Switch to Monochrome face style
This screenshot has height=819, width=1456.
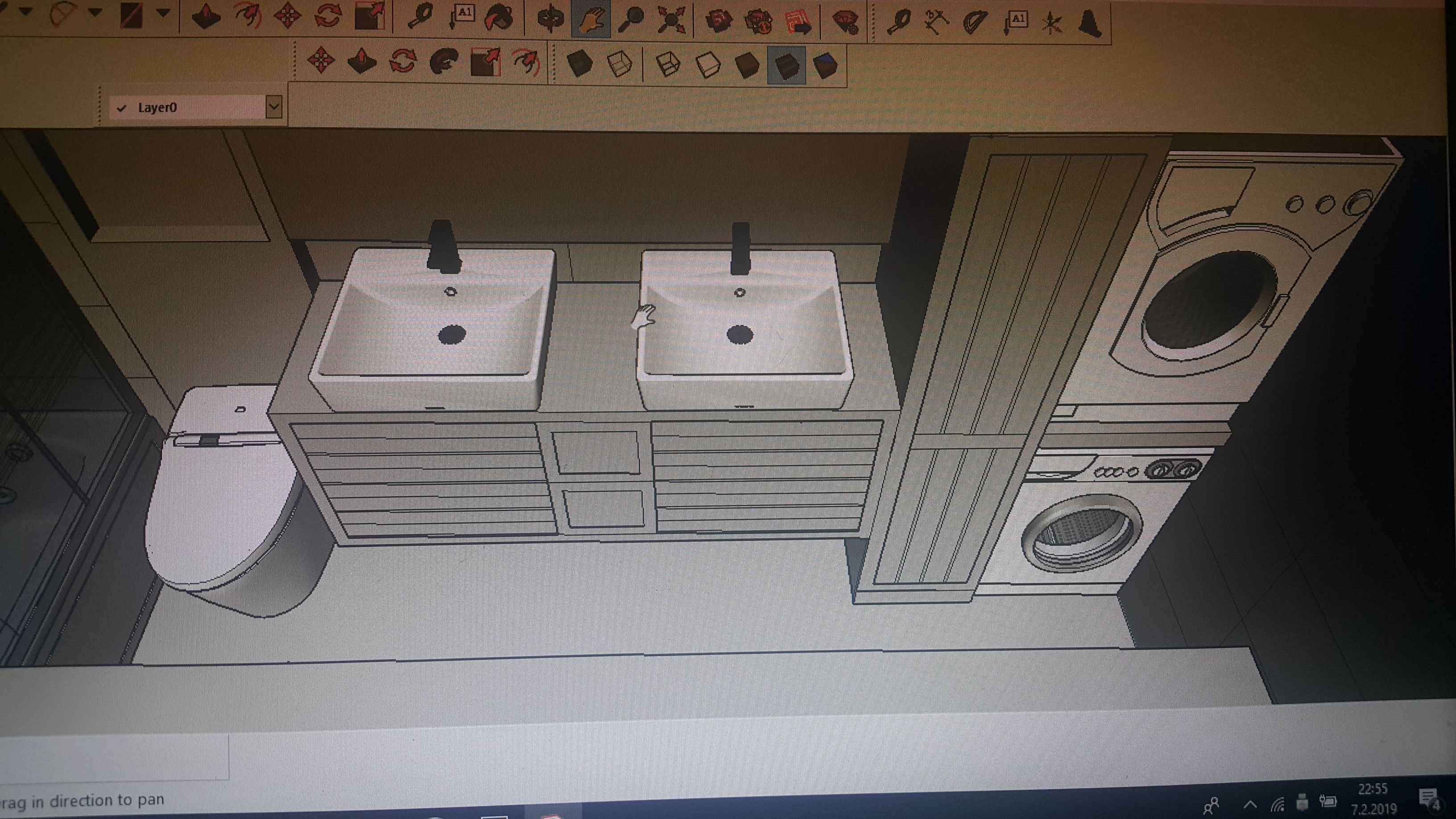point(825,66)
